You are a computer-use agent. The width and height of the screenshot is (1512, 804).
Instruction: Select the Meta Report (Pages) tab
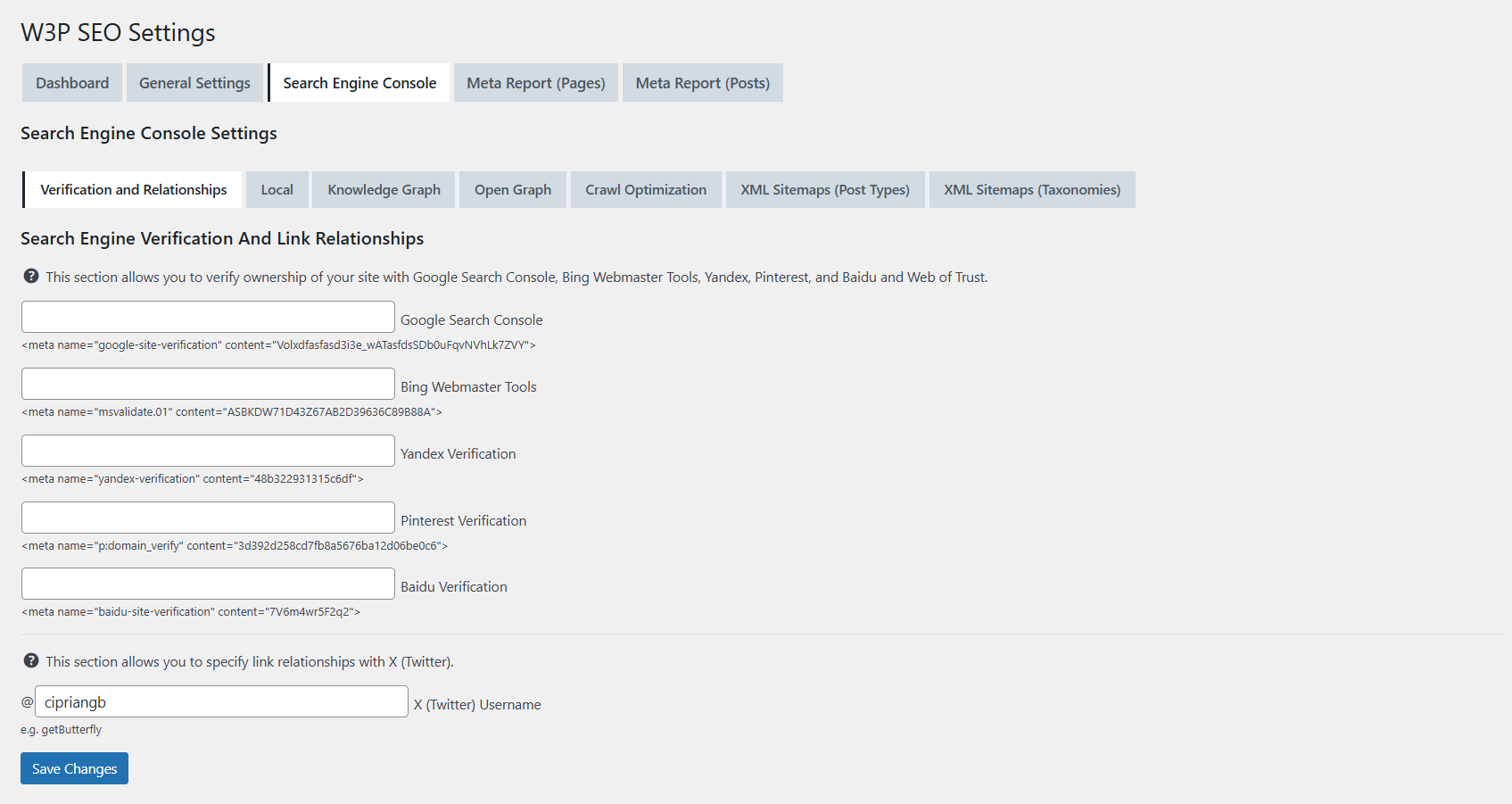click(x=535, y=82)
